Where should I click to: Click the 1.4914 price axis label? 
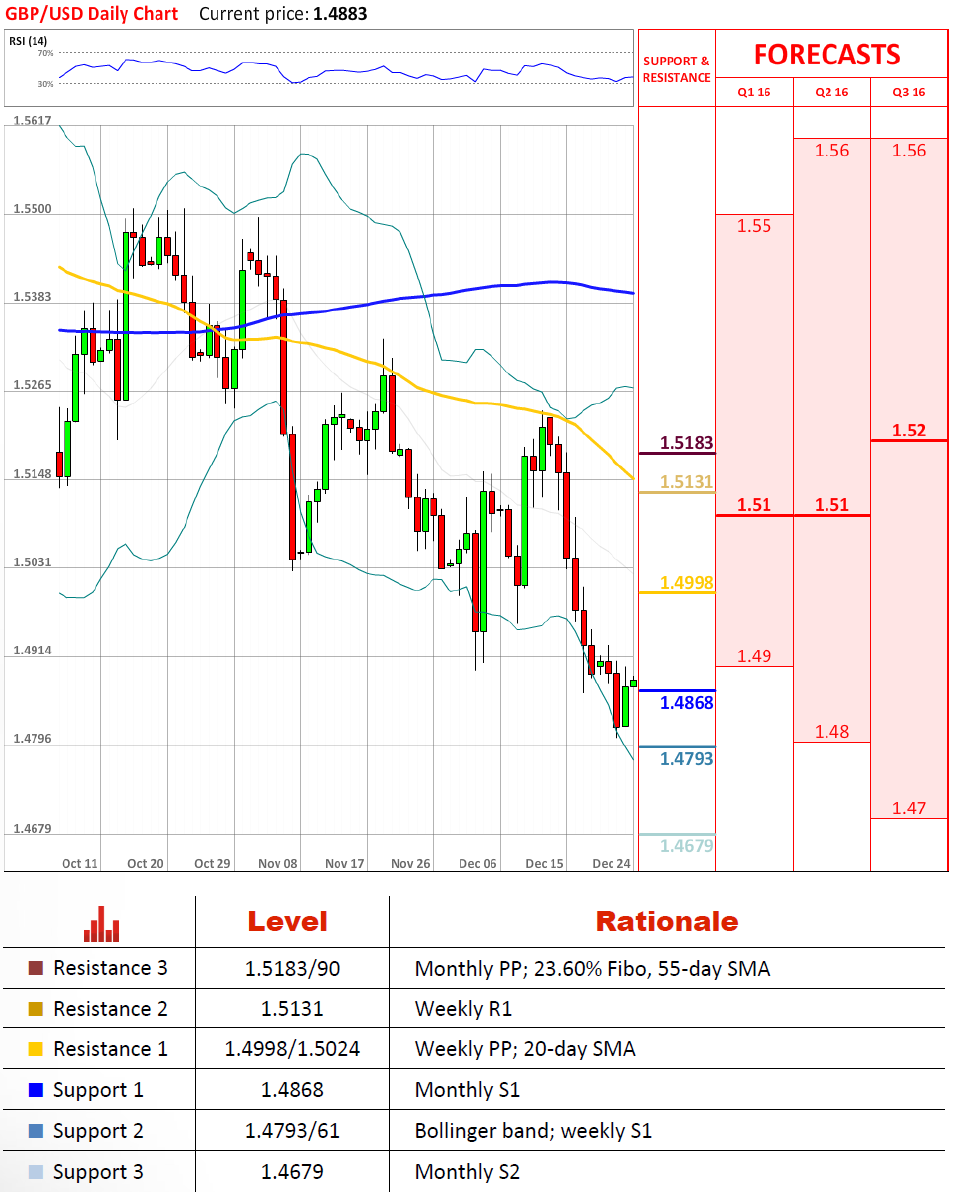tap(33, 651)
